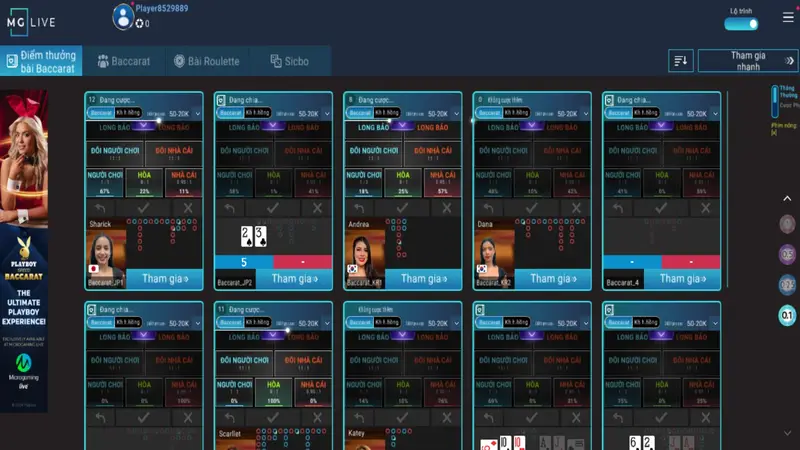Viewport: 800px width, 450px height.
Task: Toggle Baccarat mode pill on Dana's table
Action: coord(489,114)
